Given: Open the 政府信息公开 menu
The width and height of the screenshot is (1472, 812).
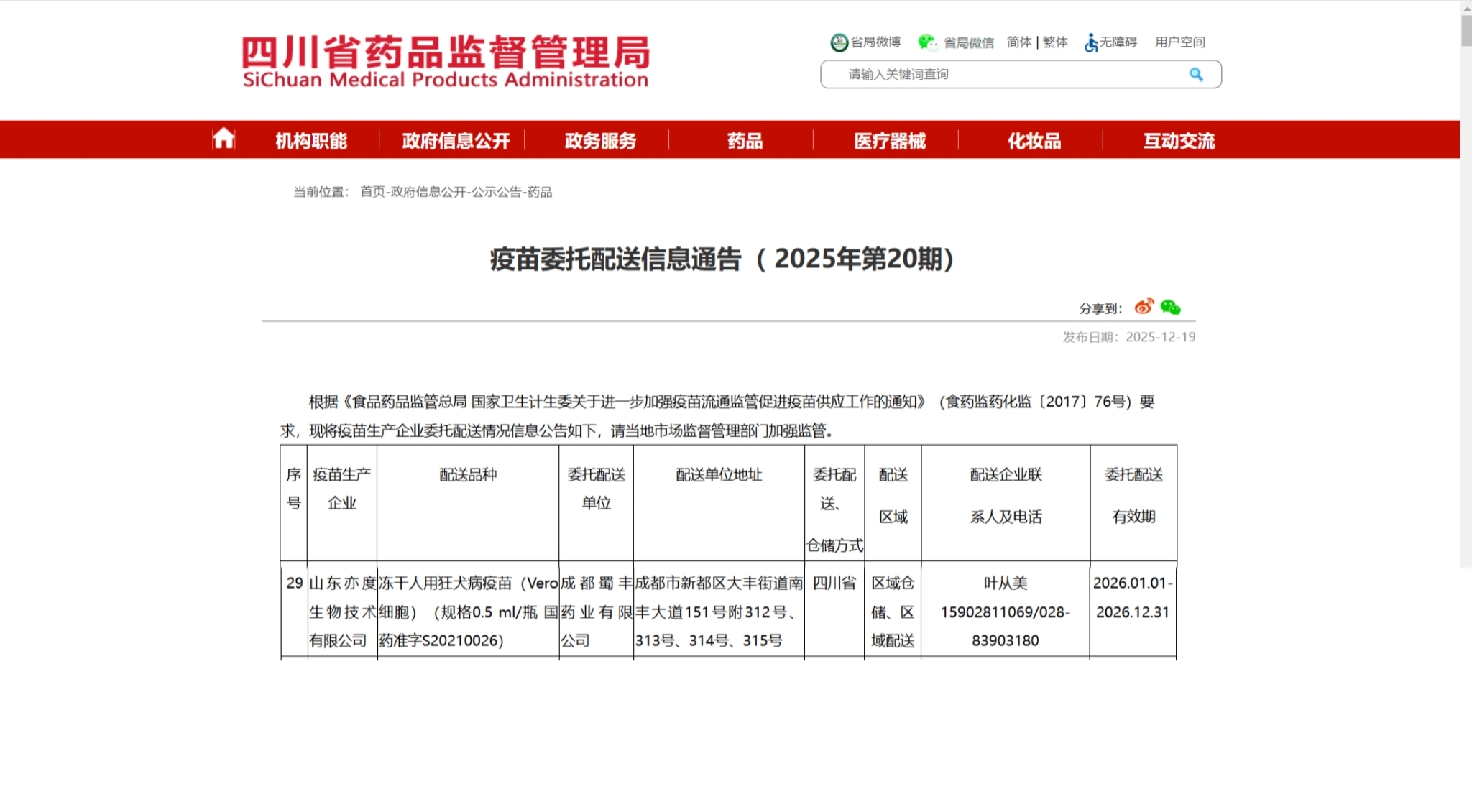Looking at the screenshot, I should pos(456,141).
